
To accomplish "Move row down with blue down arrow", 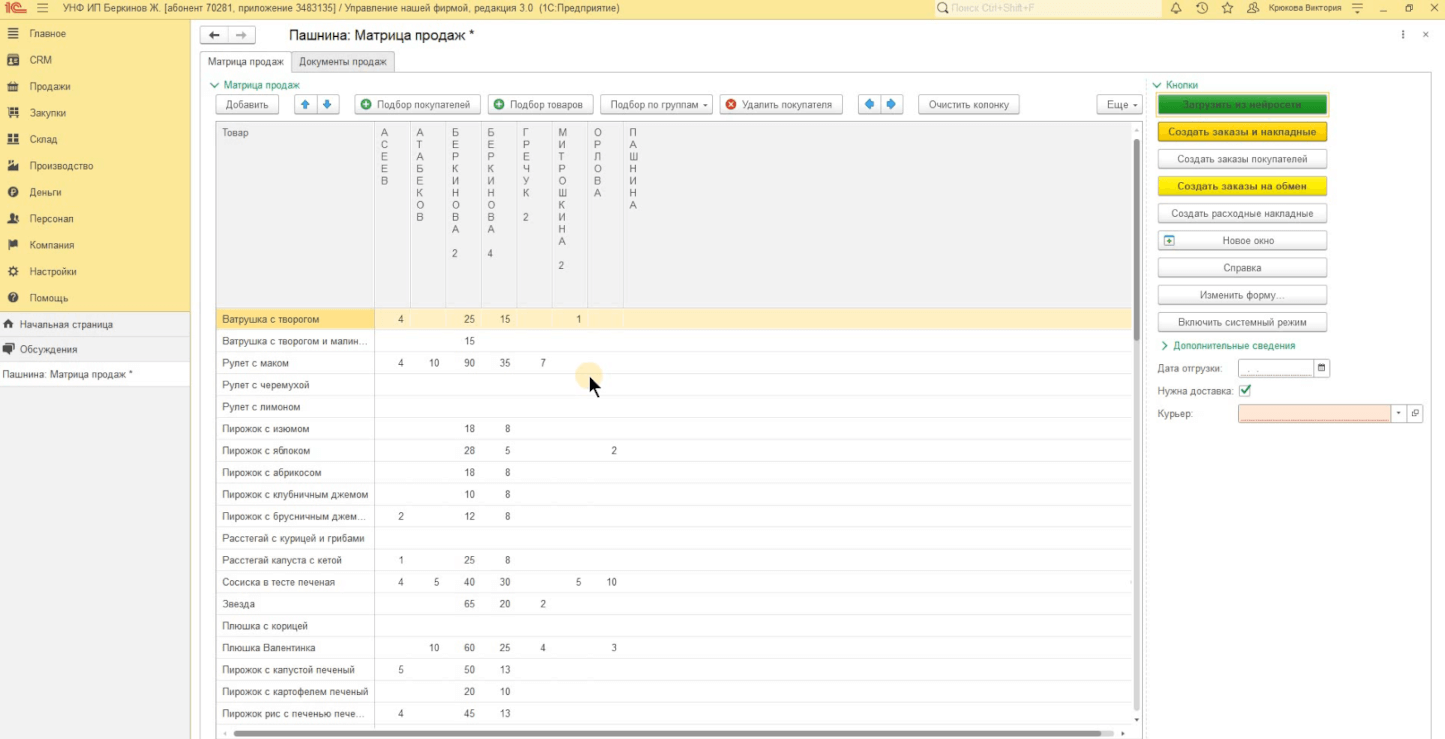I will 328,104.
